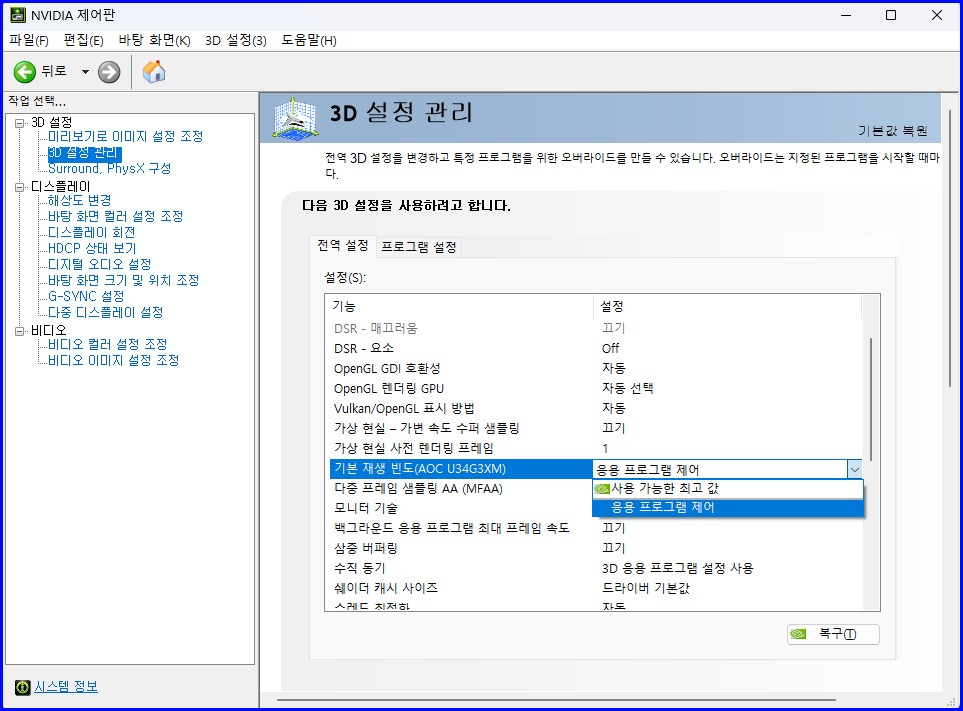Open the 편집(E) menu
963x711 pixels.
pyautogui.click(x=84, y=41)
